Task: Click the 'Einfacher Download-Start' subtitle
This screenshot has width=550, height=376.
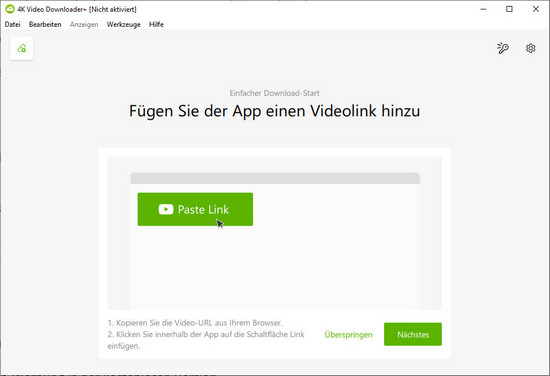Action: click(275, 93)
